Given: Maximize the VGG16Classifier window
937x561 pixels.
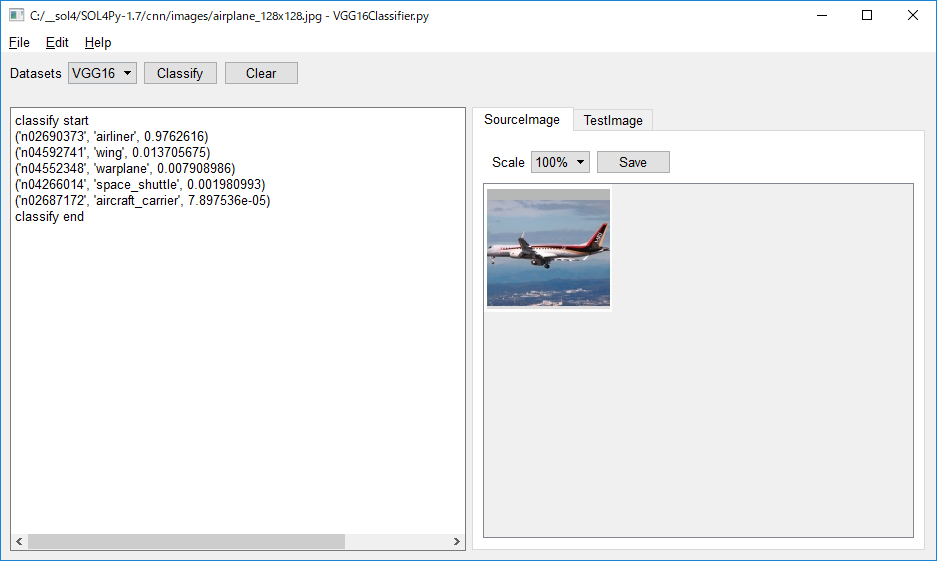Looking at the screenshot, I should click(x=867, y=16).
